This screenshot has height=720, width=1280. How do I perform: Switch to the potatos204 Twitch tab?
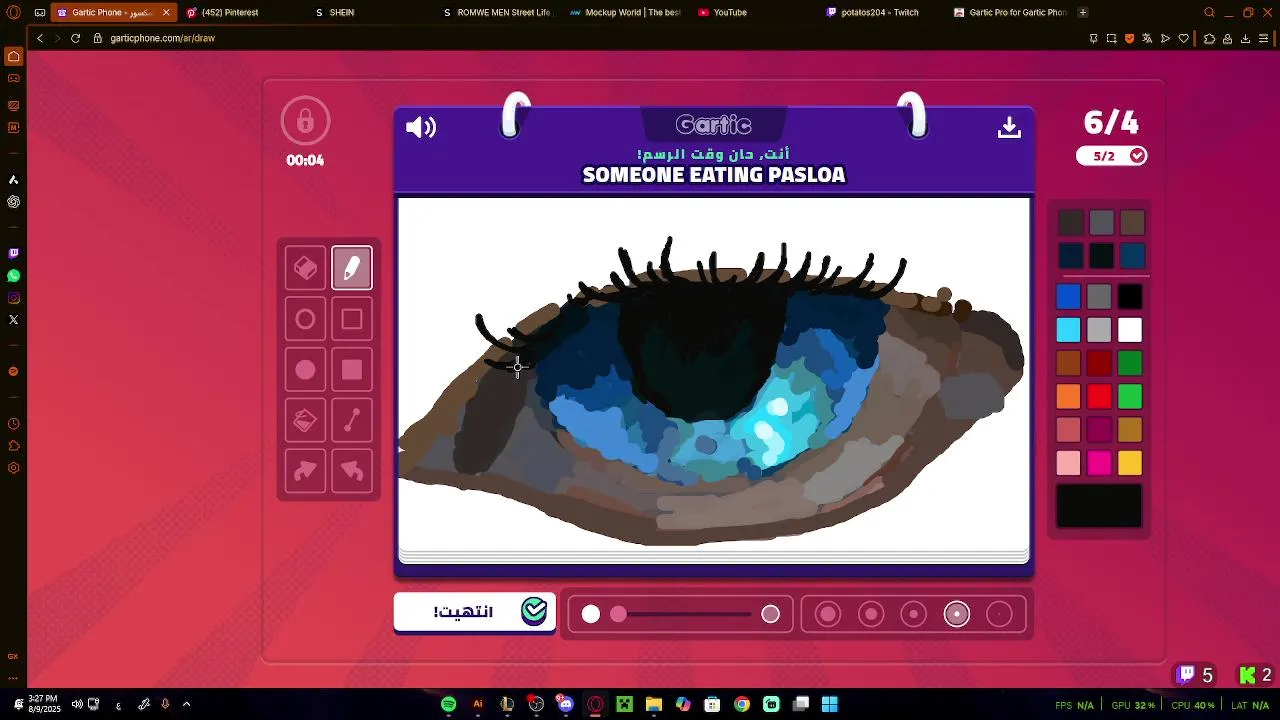tap(880, 13)
